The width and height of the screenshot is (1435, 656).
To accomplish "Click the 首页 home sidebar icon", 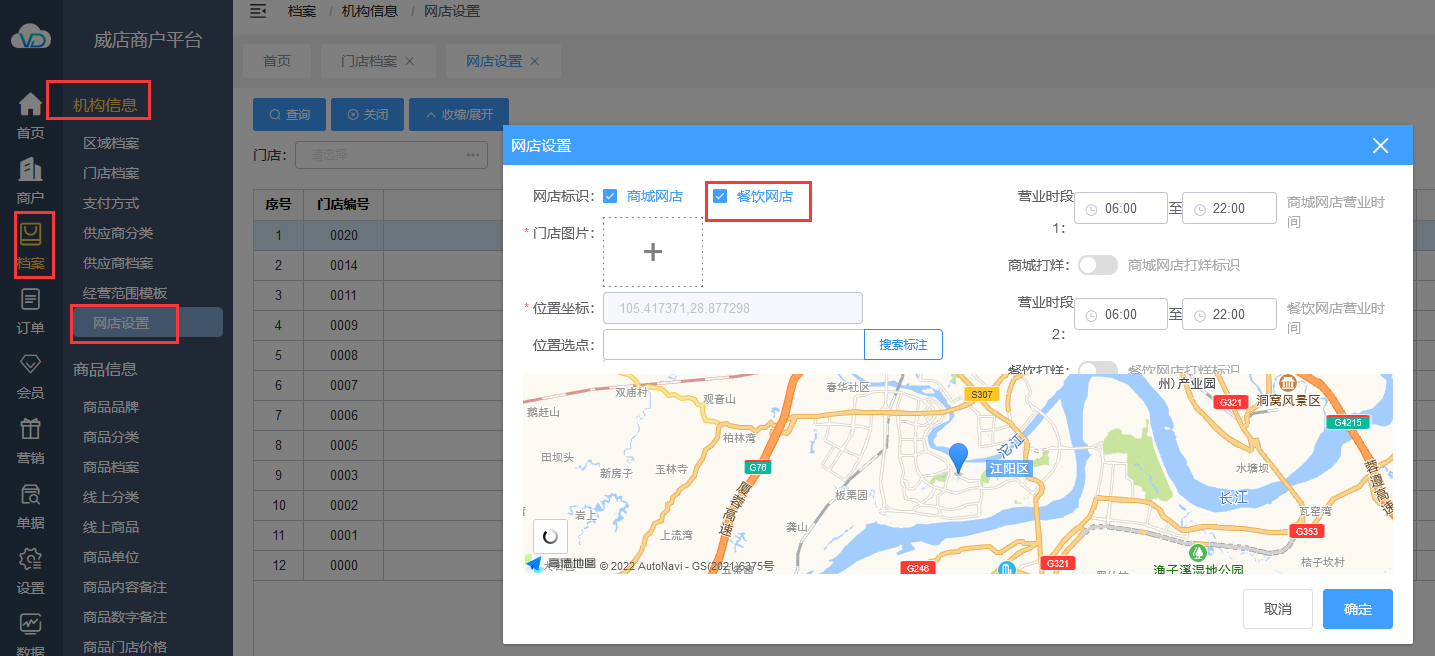I will (x=31, y=105).
